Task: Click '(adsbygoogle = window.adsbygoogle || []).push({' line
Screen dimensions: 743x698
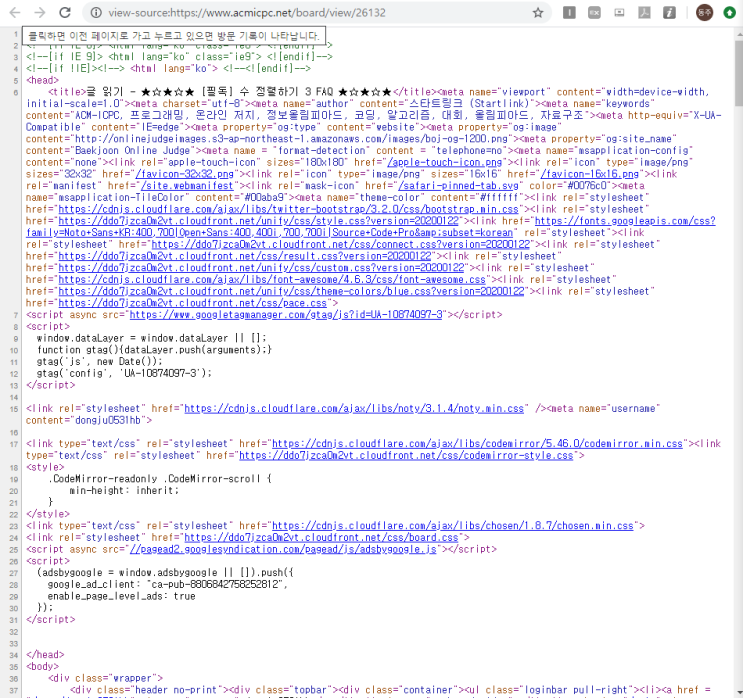Action: [165, 572]
